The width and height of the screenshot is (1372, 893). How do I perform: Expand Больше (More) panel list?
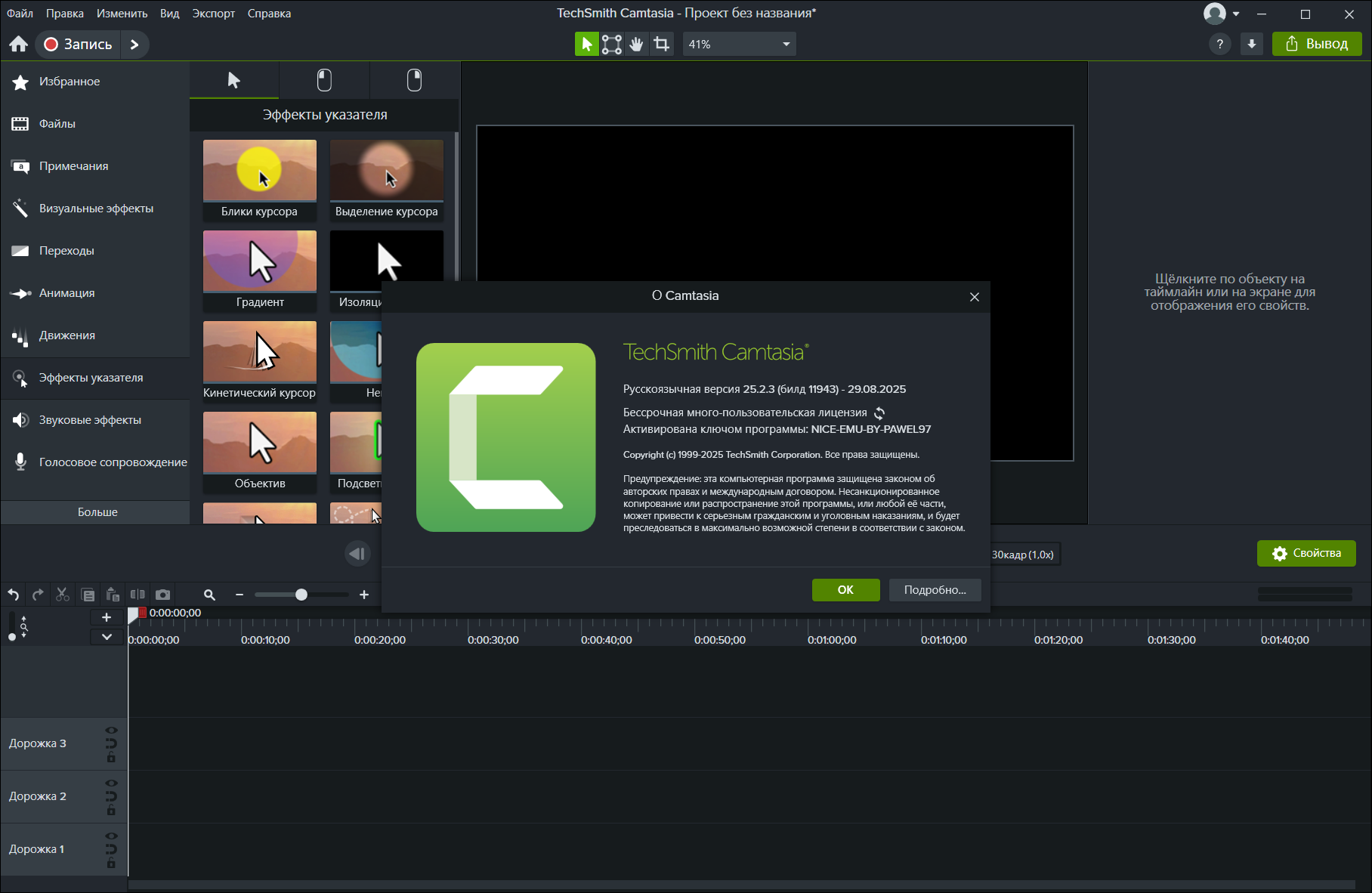pyautogui.click(x=95, y=512)
